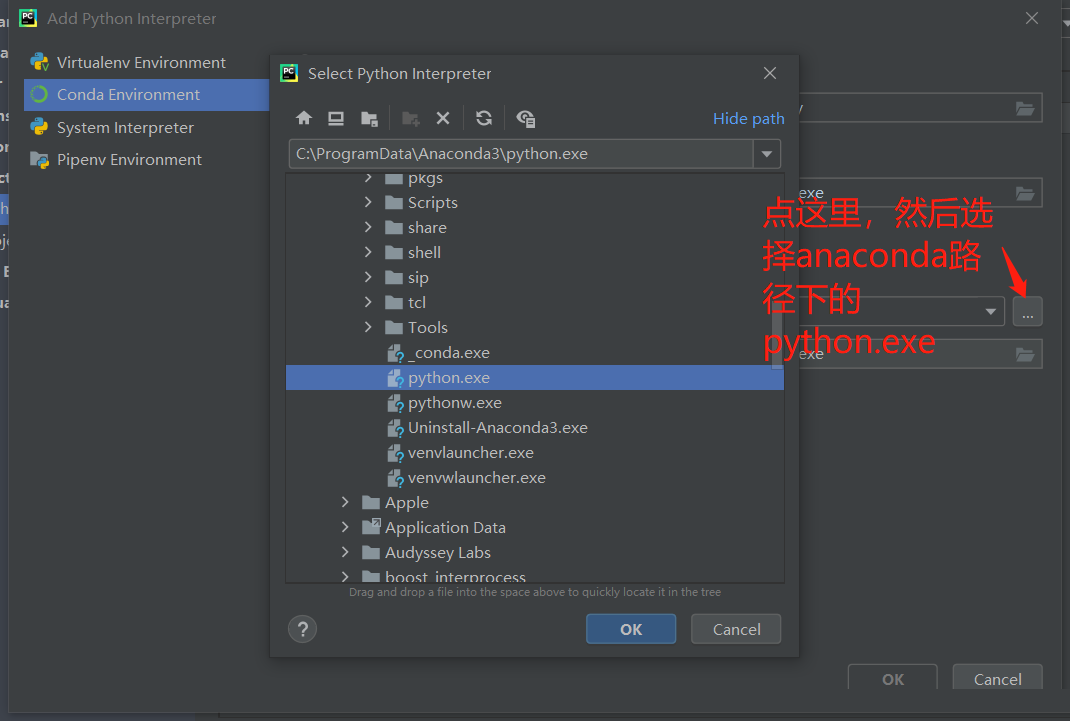Open help via question mark button
Screen dimensions: 1070x721
[302, 629]
